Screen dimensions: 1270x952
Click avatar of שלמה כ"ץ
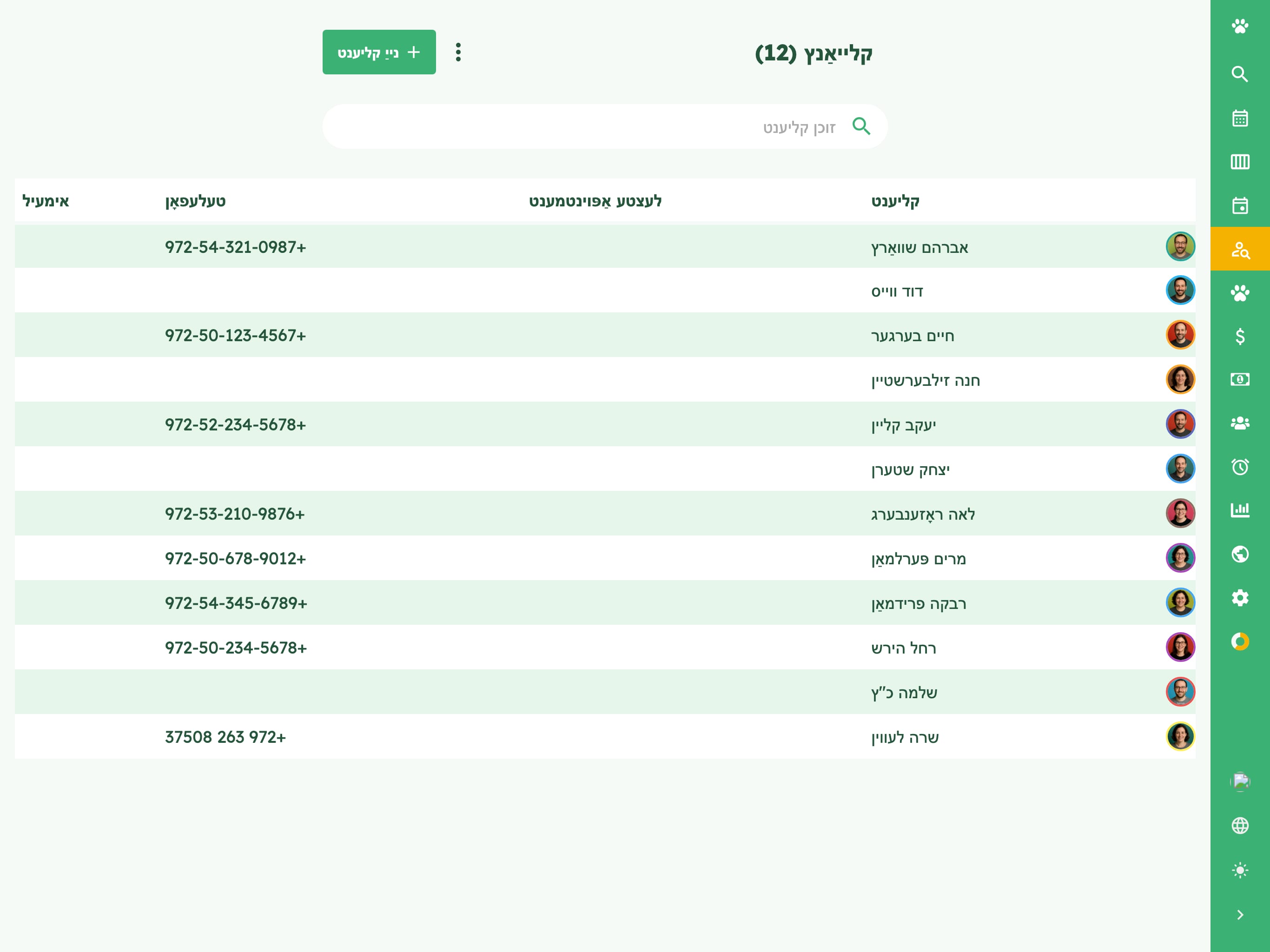tap(1180, 692)
